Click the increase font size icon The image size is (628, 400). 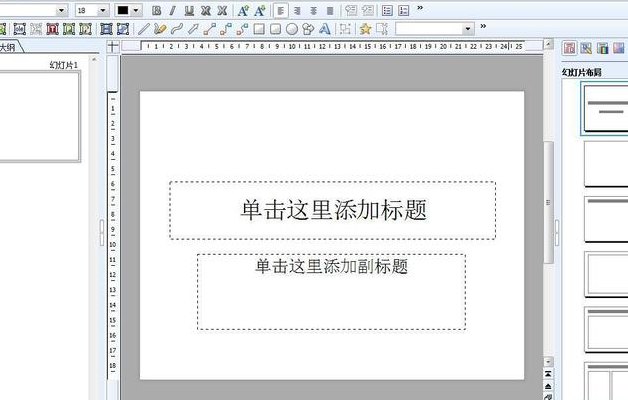[x=243, y=11]
